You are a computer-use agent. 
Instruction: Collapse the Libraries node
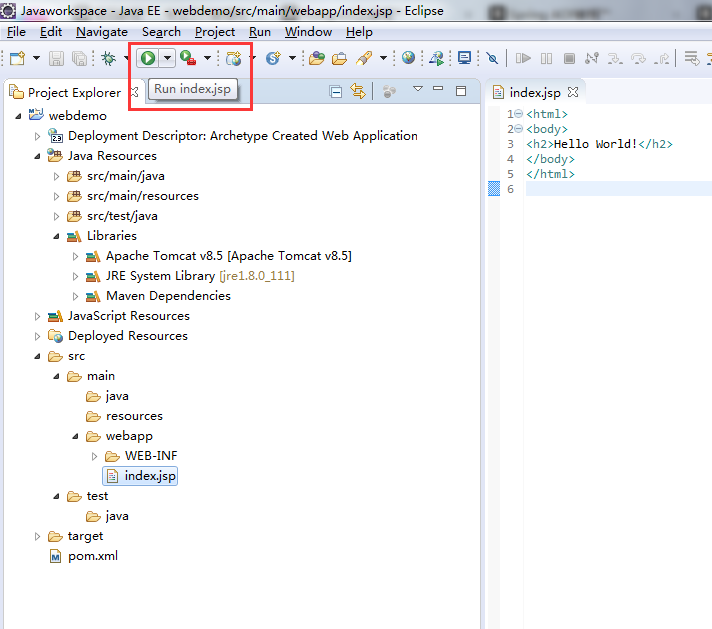(x=56, y=236)
